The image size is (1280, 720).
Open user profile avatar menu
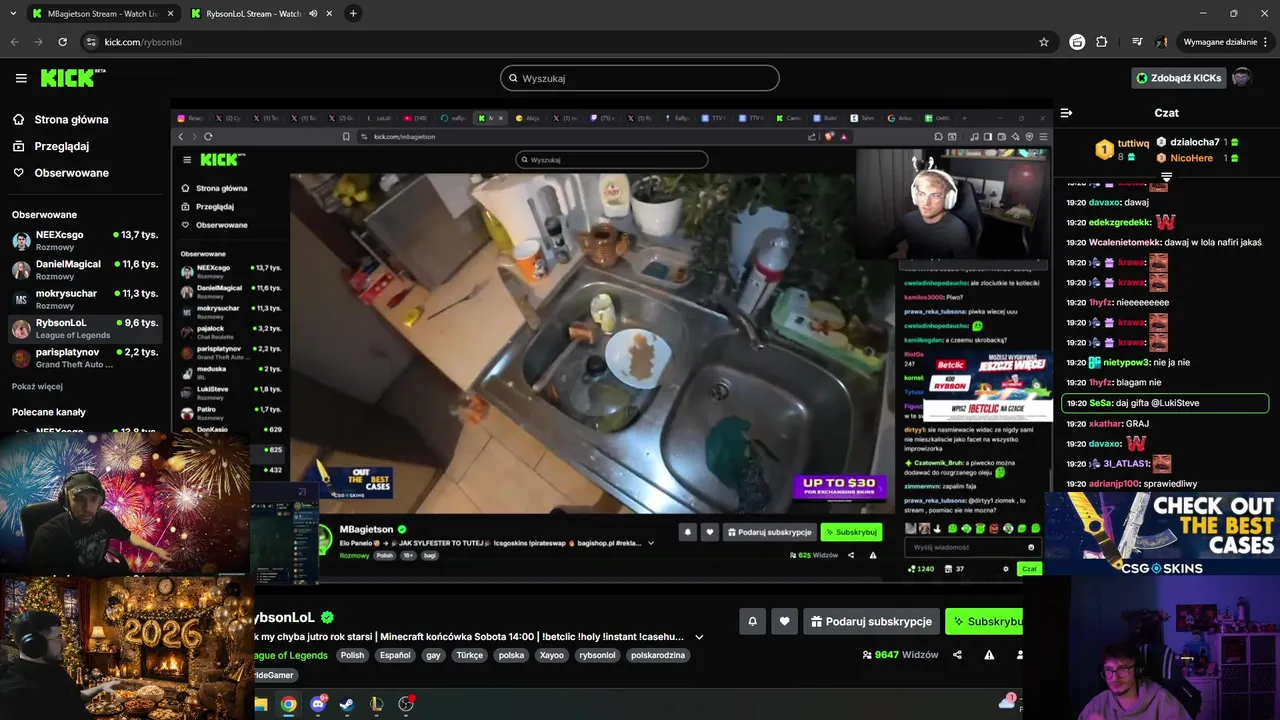[x=1241, y=78]
